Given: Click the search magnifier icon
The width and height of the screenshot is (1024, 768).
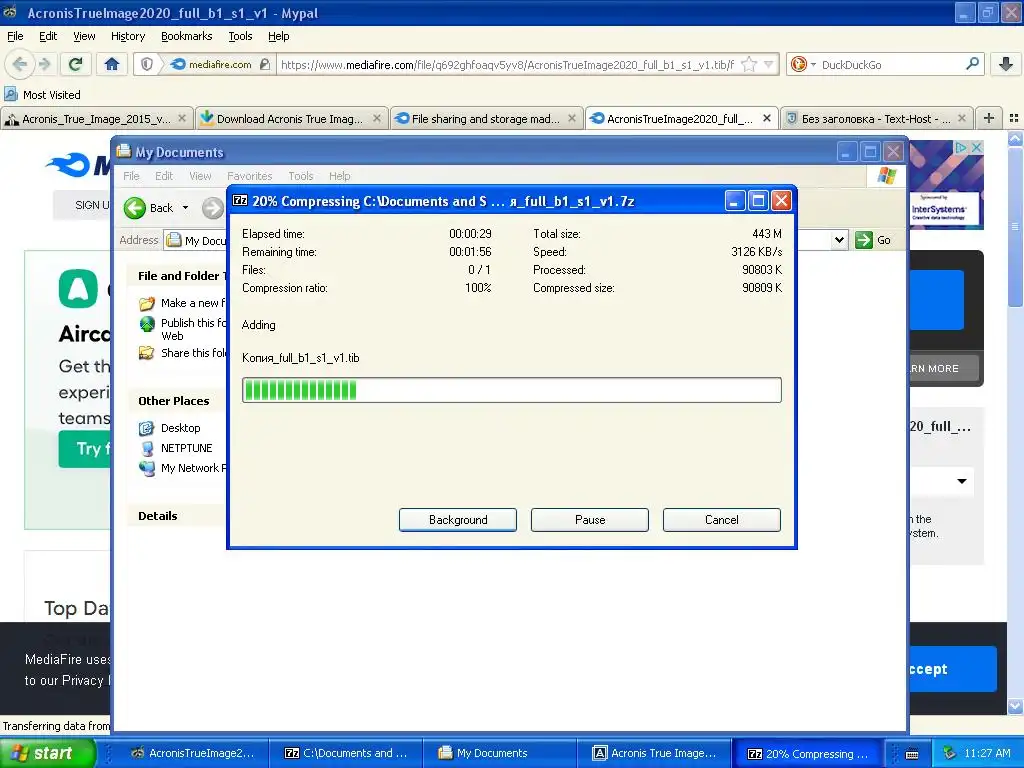Looking at the screenshot, I should click(x=972, y=64).
